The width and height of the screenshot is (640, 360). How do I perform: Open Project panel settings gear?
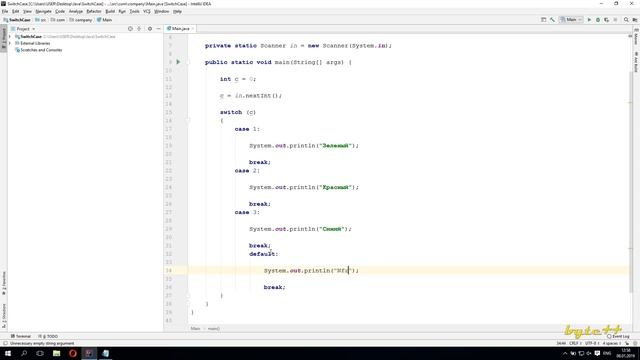pos(150,29)
